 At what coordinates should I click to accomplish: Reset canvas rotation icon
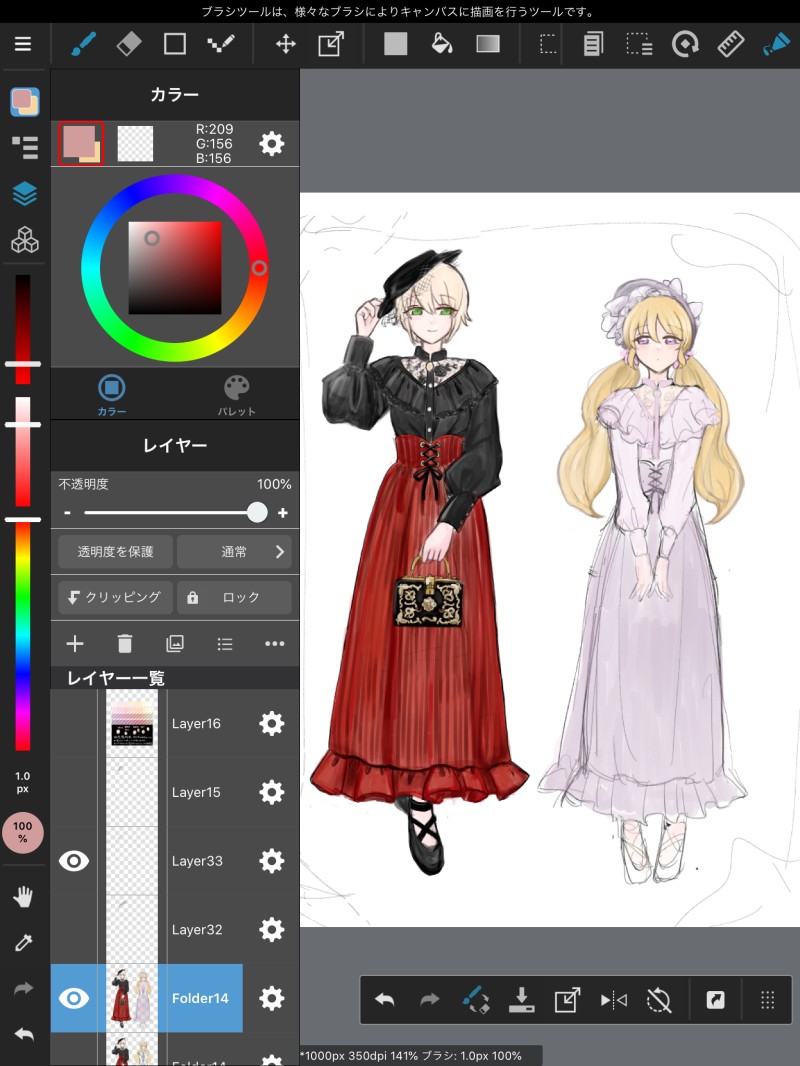pos(659,999)
